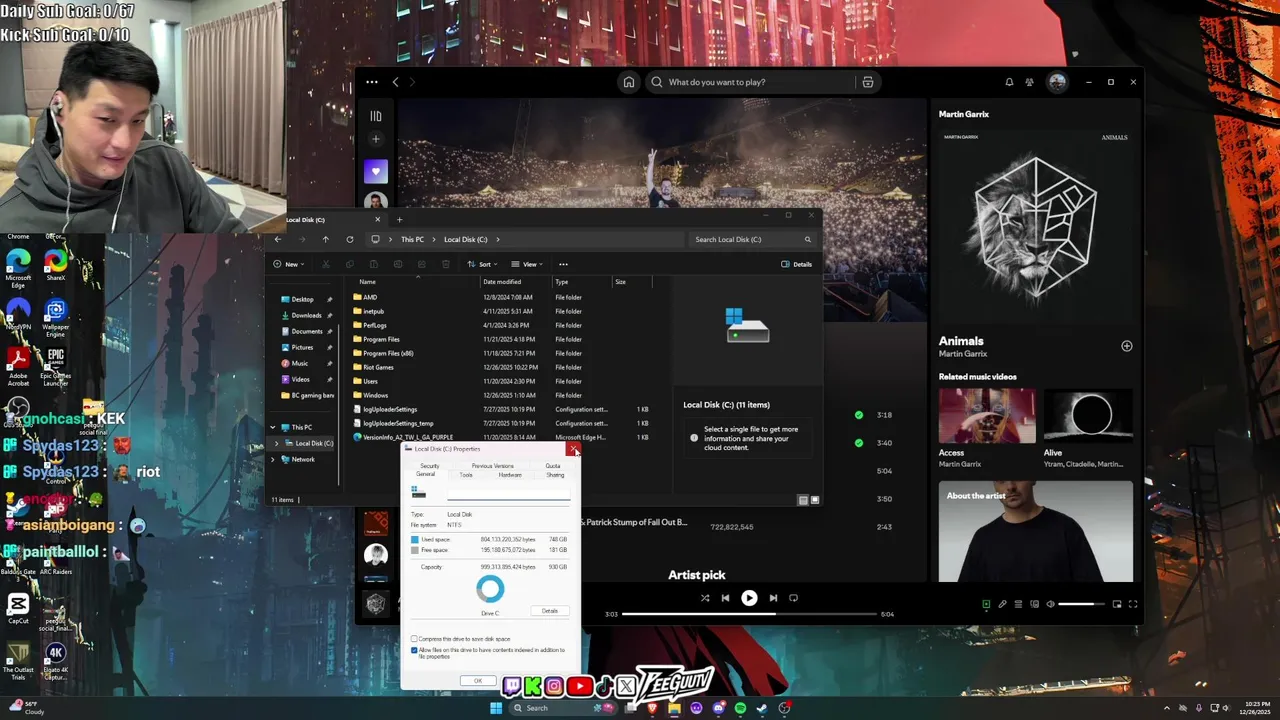Viewport: 1280px width, 720px height.
Task: Switch to details list view icon
Action: click(803, 500)
